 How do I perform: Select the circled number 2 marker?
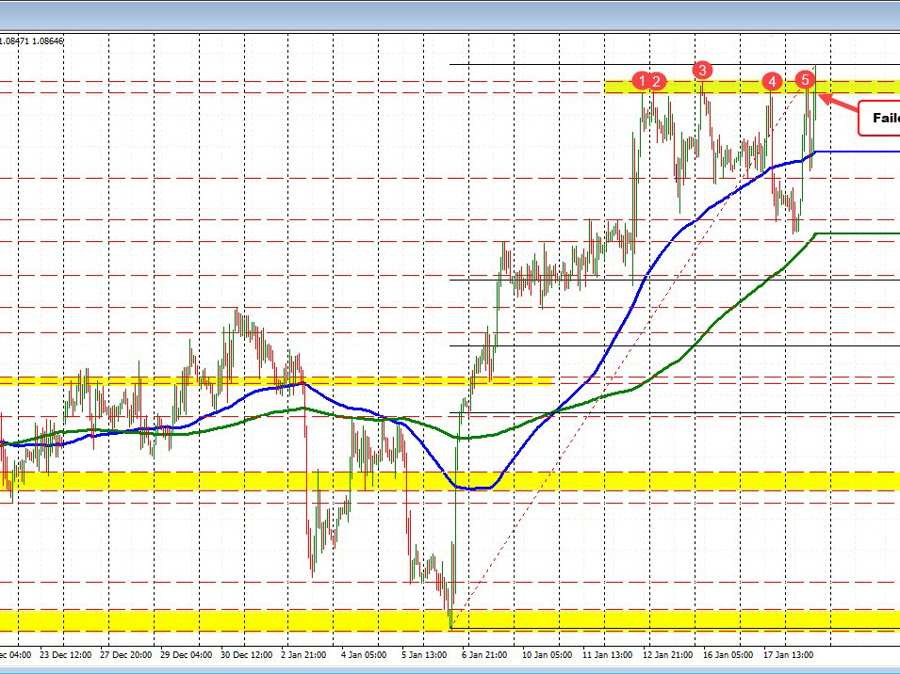point(656,82)
